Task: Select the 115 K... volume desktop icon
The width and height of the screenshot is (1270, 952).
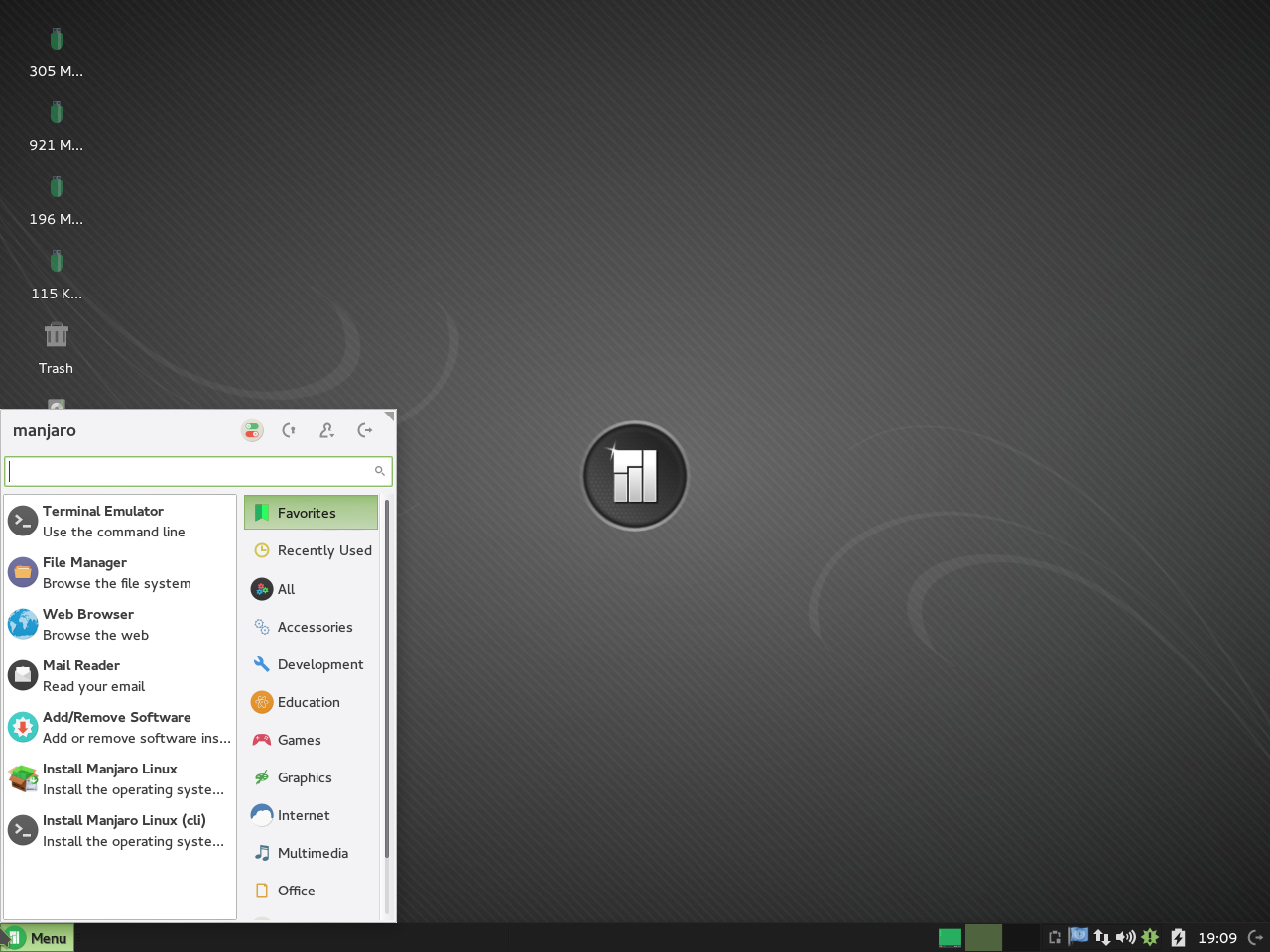Action: 57,275
